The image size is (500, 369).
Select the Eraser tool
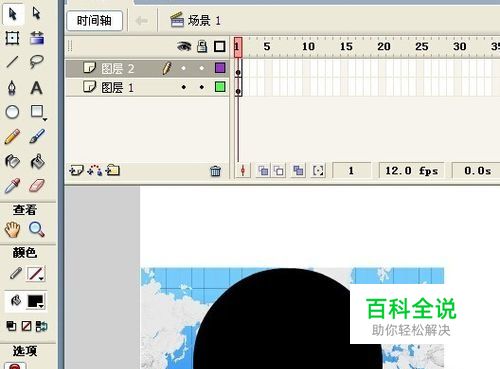point(37,186)
